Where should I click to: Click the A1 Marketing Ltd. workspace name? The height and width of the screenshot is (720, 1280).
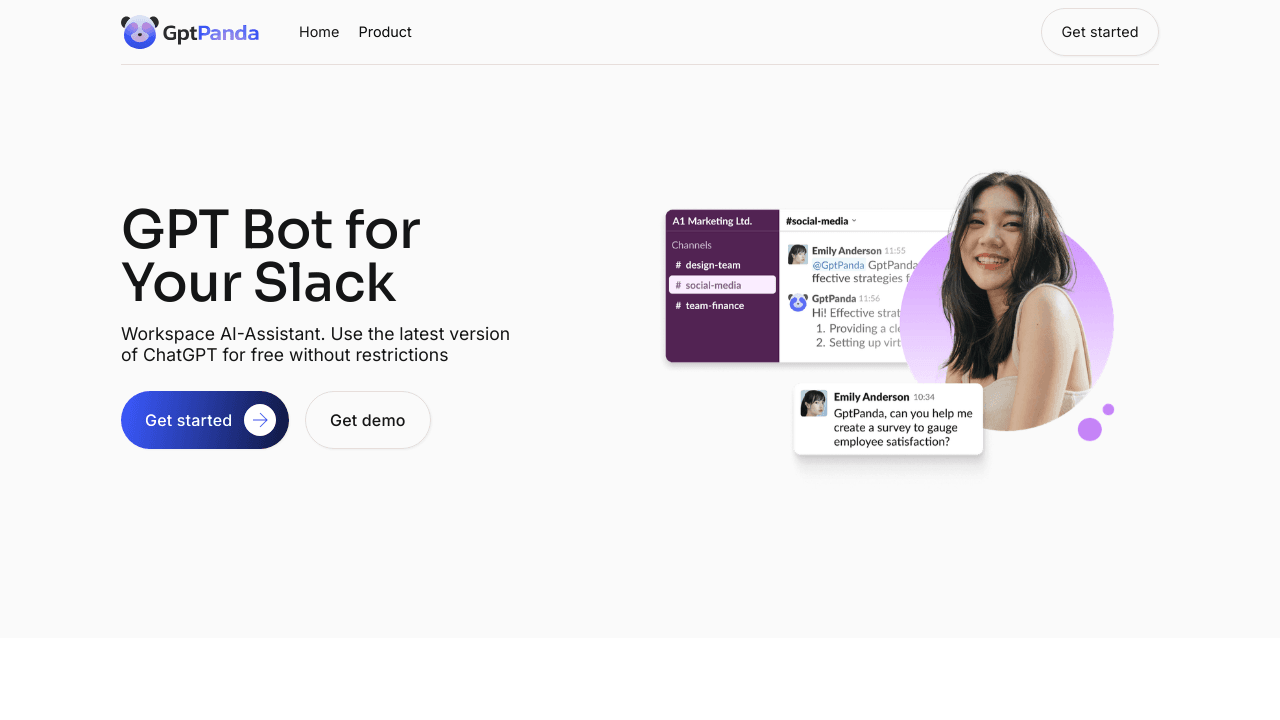click(711, 221)
